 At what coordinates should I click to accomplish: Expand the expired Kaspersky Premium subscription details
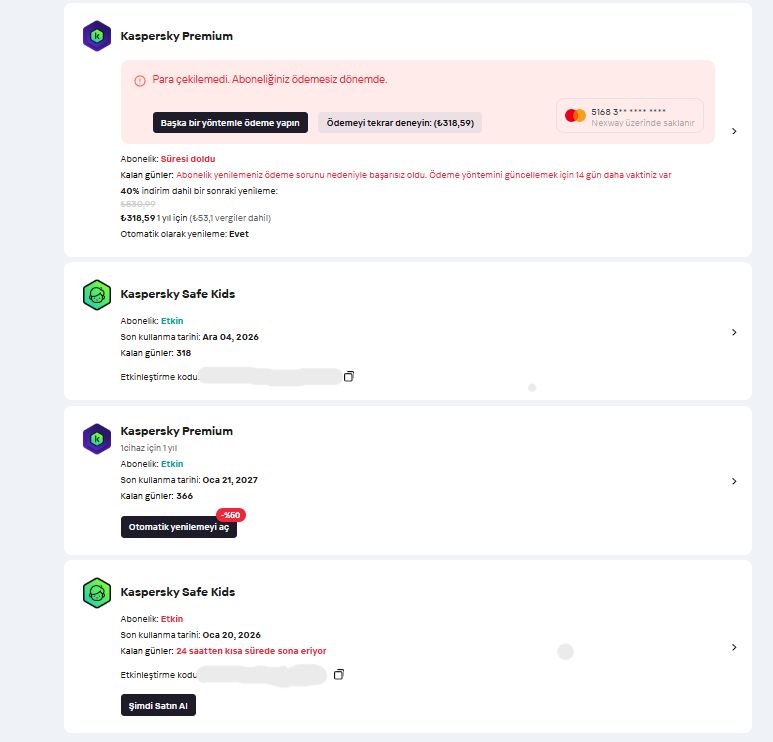(x=734, y=131)
